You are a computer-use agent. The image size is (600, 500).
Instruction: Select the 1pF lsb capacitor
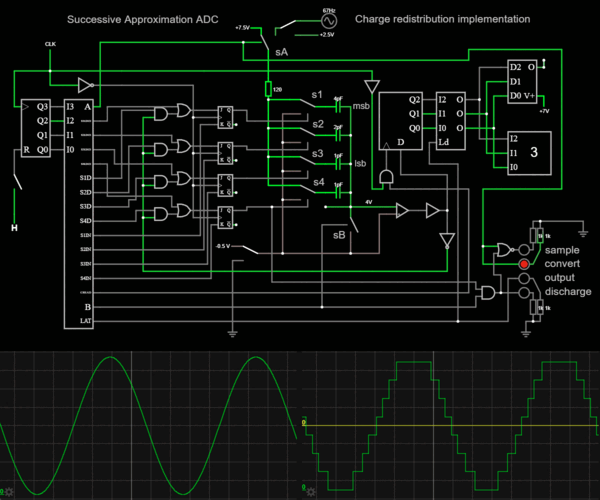[x=338, y=164]
